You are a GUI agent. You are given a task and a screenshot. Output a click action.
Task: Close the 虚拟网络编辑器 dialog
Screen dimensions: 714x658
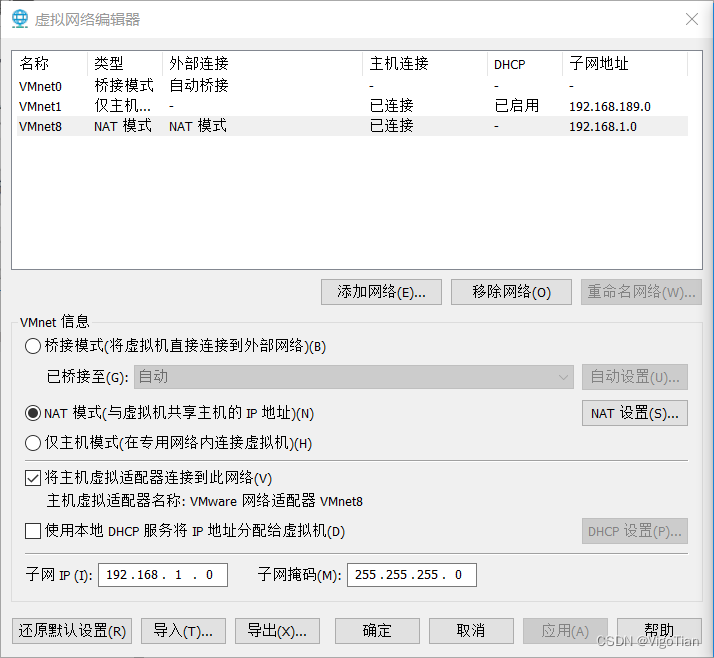point(692,19)
